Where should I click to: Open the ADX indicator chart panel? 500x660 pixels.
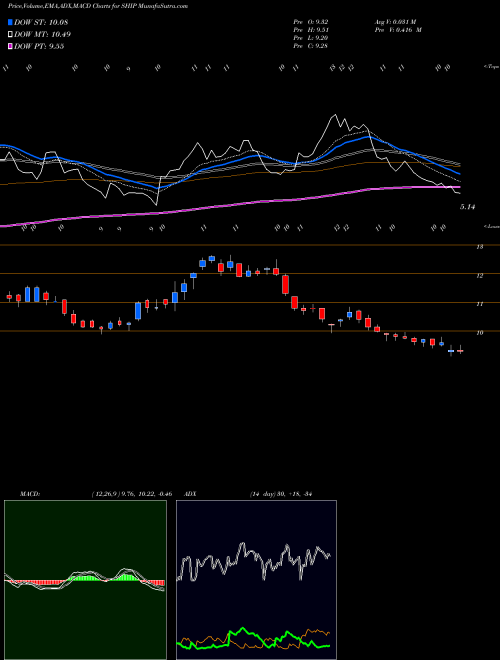coord(256,580)
